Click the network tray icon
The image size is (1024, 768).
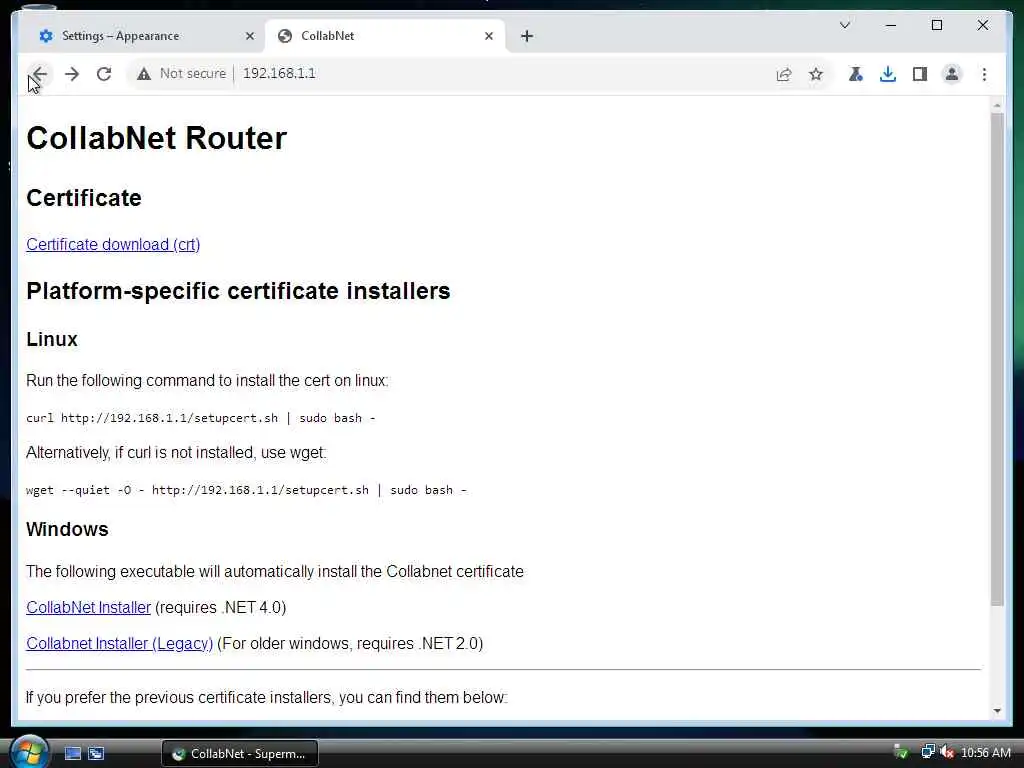pos(927,752)
